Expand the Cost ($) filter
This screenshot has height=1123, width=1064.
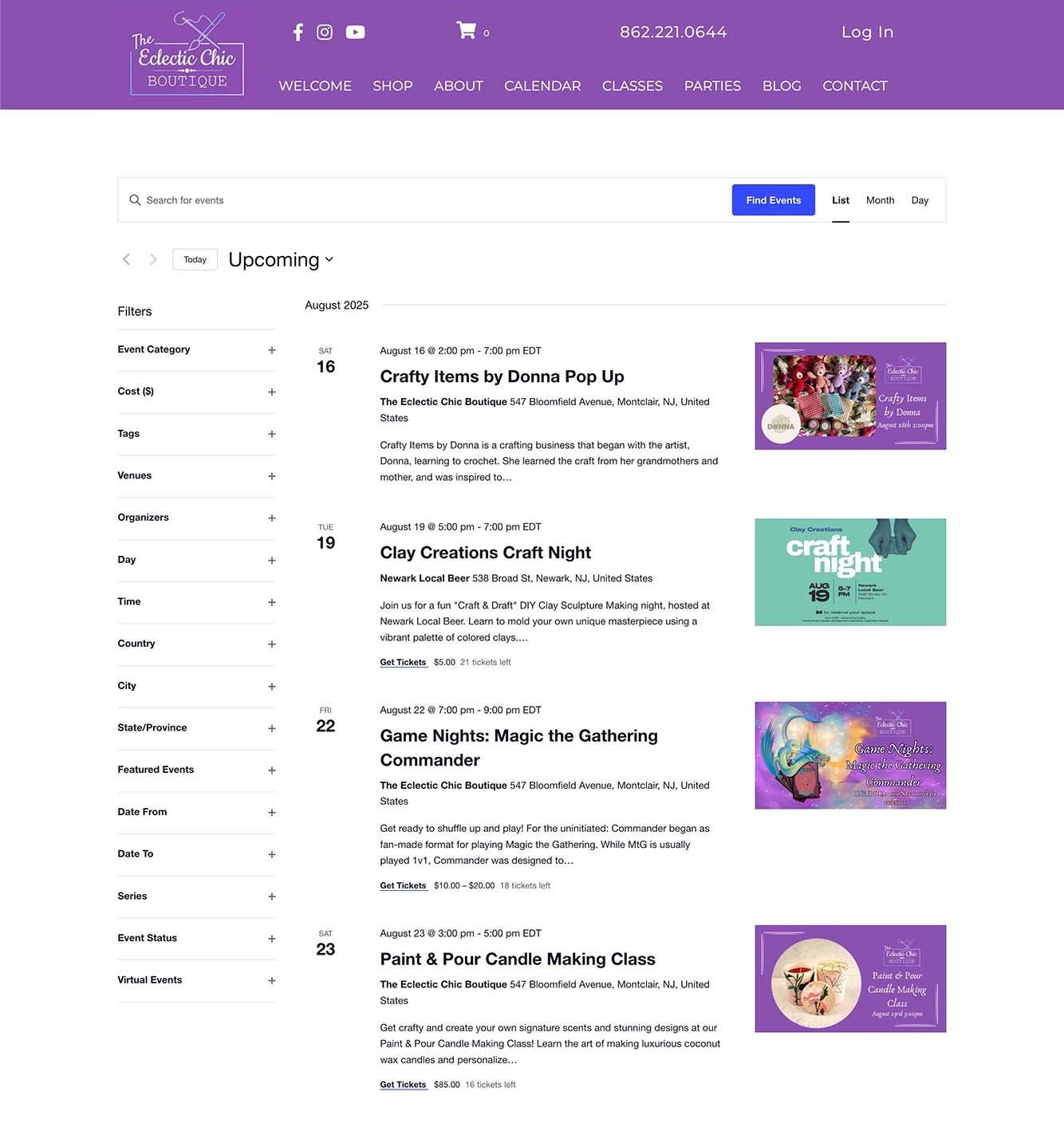271,392
